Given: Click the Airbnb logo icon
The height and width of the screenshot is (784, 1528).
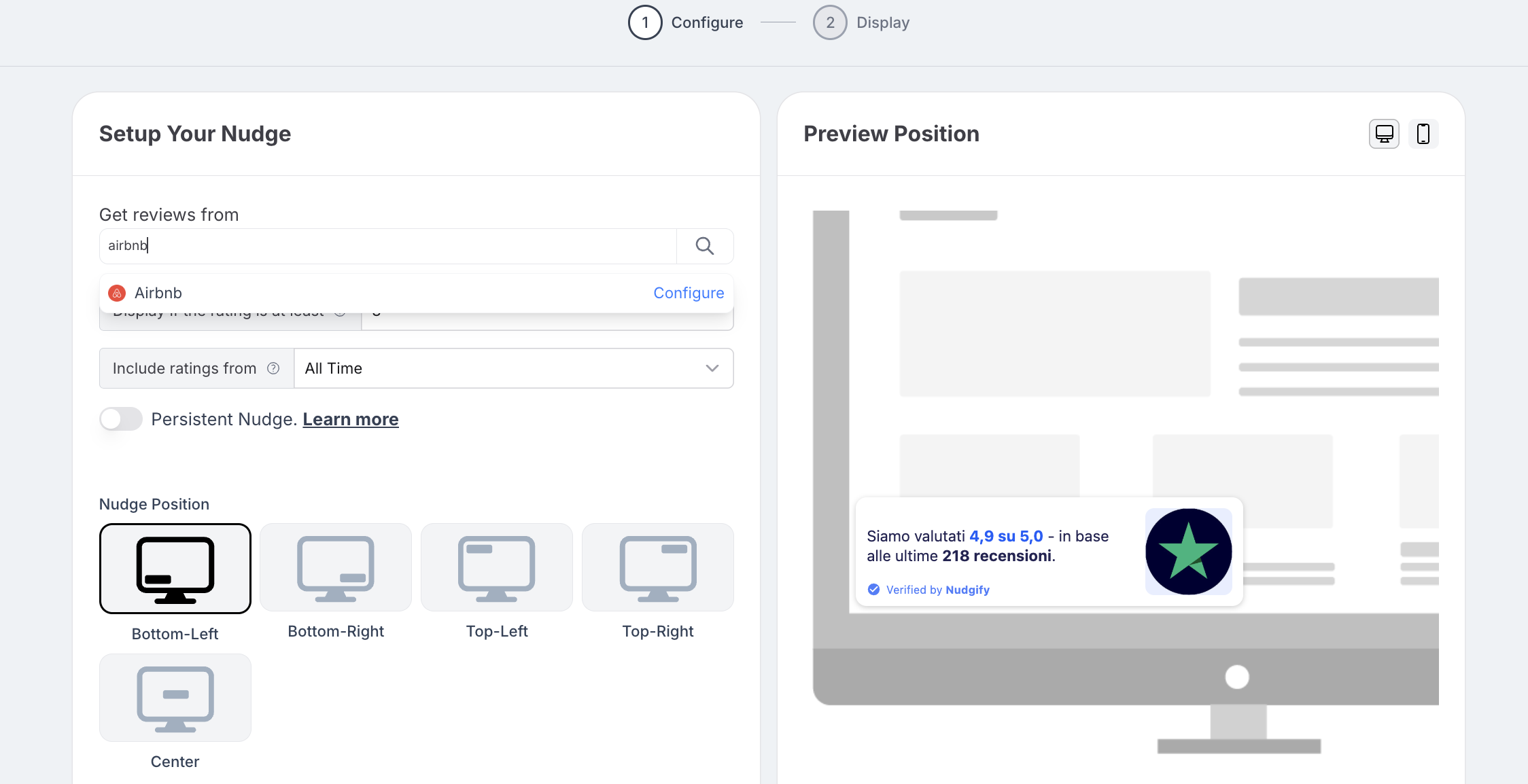Looking at the screenshot, I should pyautogui.click(x=117, y=293).
